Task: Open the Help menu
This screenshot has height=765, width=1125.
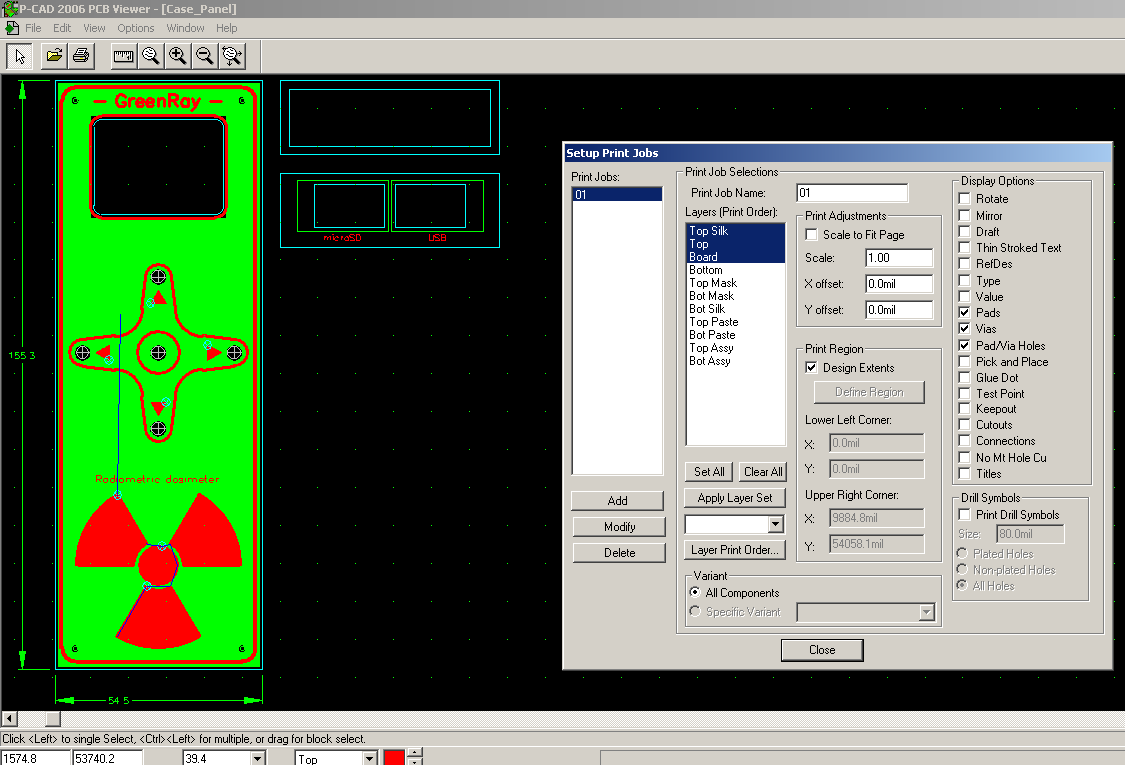Action: pos(227,28)
